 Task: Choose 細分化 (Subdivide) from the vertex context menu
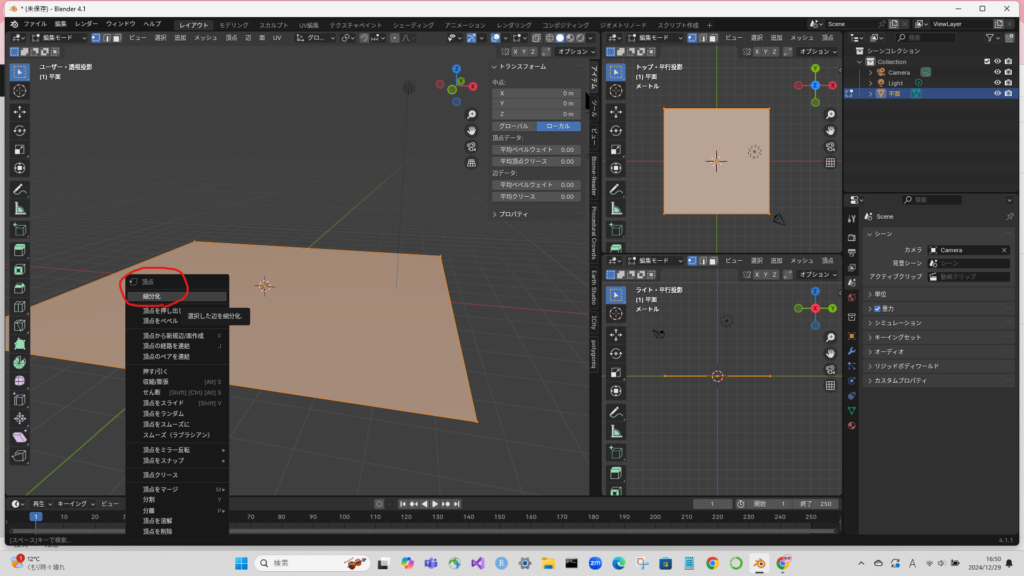152,296
